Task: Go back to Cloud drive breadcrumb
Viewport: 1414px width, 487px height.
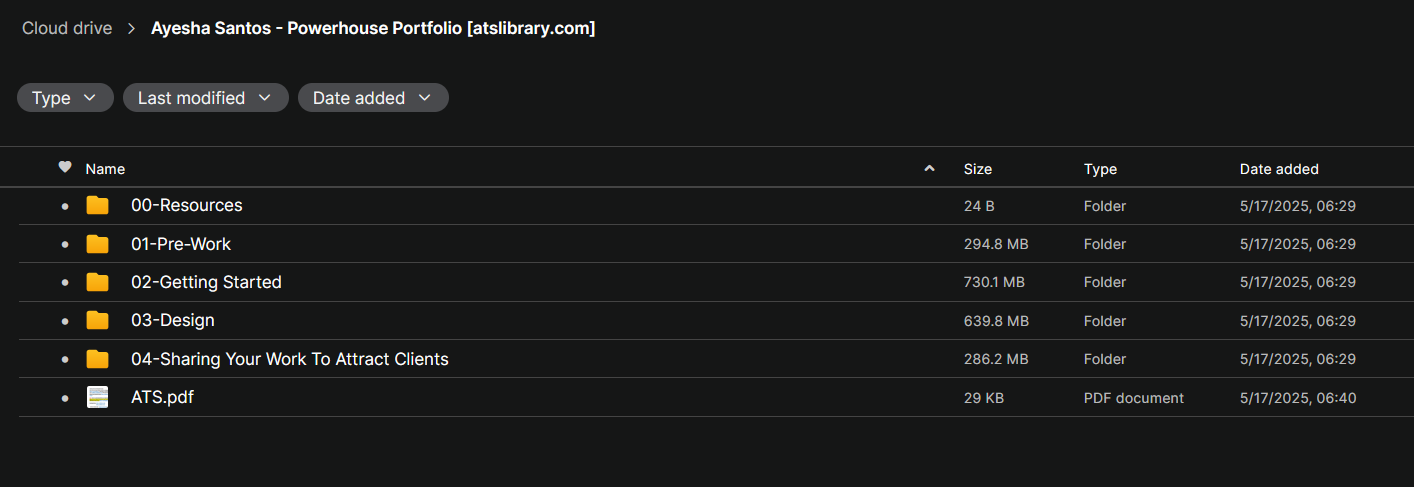Action: pyautogui.click(x=67, y=28)
